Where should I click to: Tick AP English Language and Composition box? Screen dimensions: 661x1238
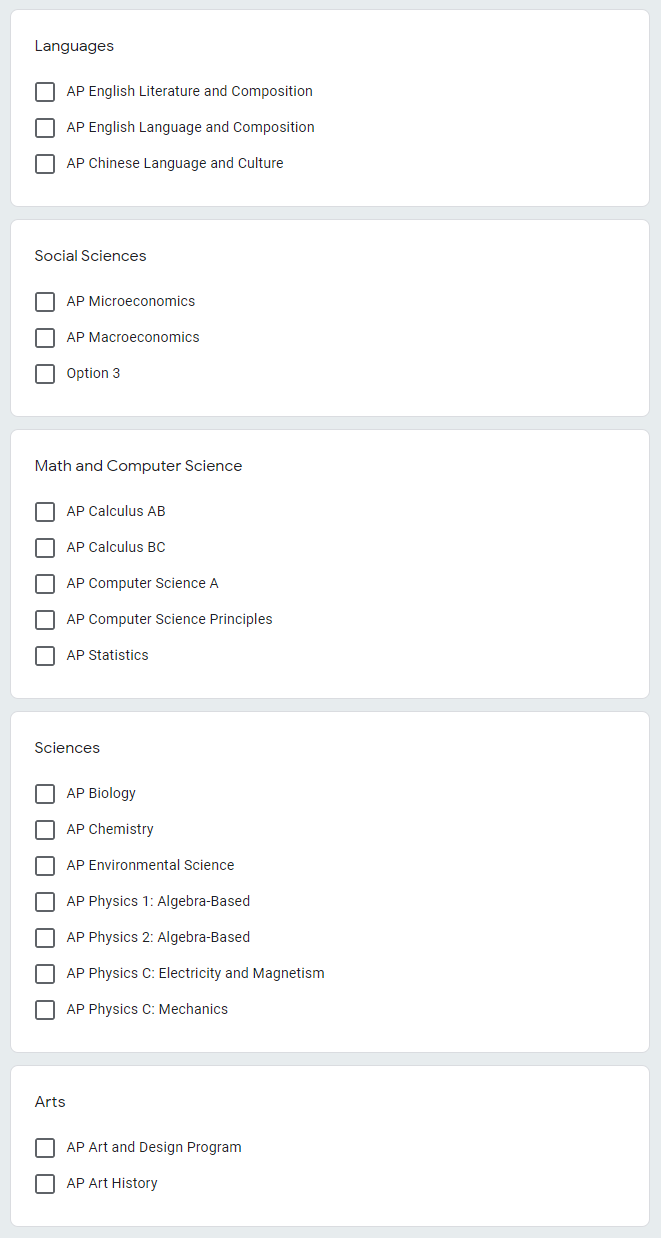[45, 128]
